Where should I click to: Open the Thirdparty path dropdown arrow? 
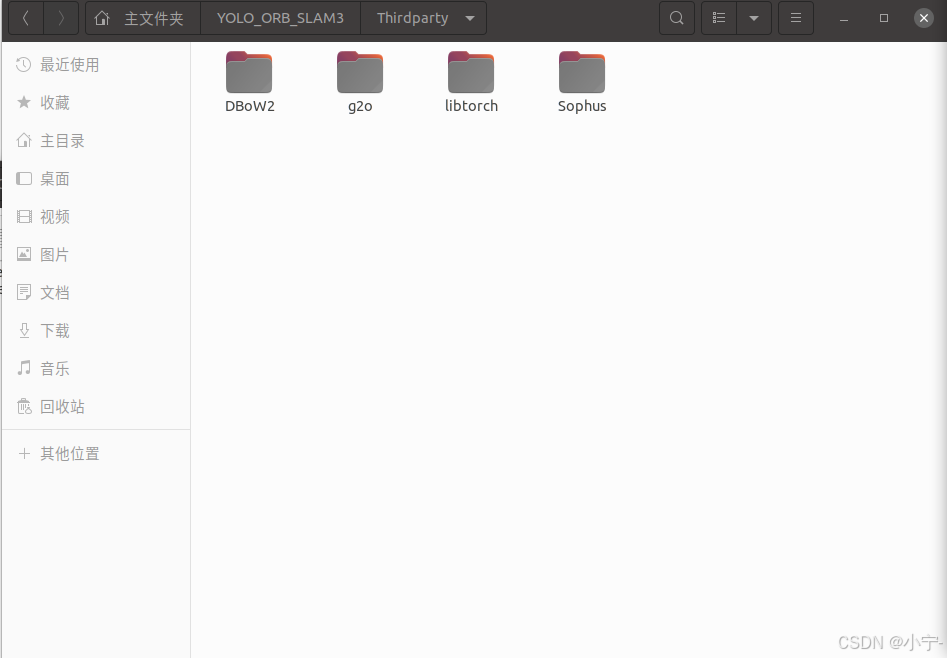click(470, 18)
